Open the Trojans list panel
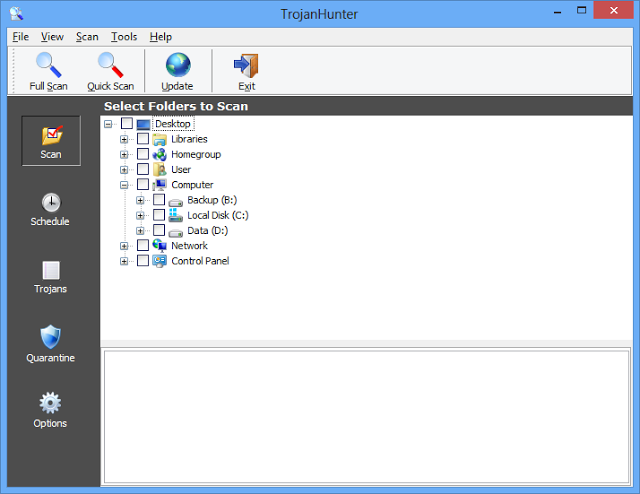640x494 pixels. (51, 278)
